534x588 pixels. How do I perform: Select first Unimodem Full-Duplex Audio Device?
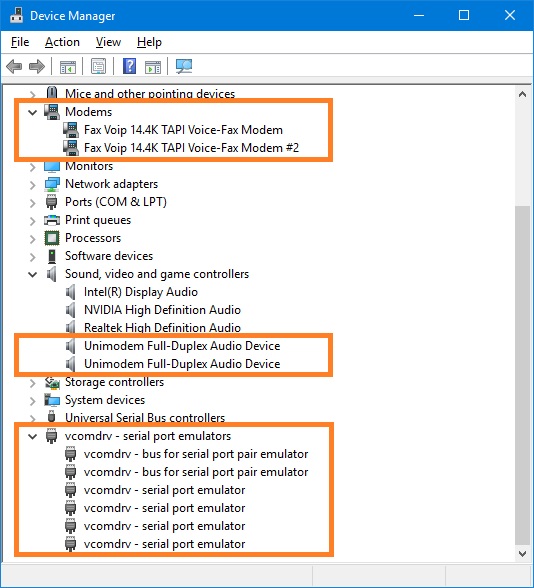(182, 346)
